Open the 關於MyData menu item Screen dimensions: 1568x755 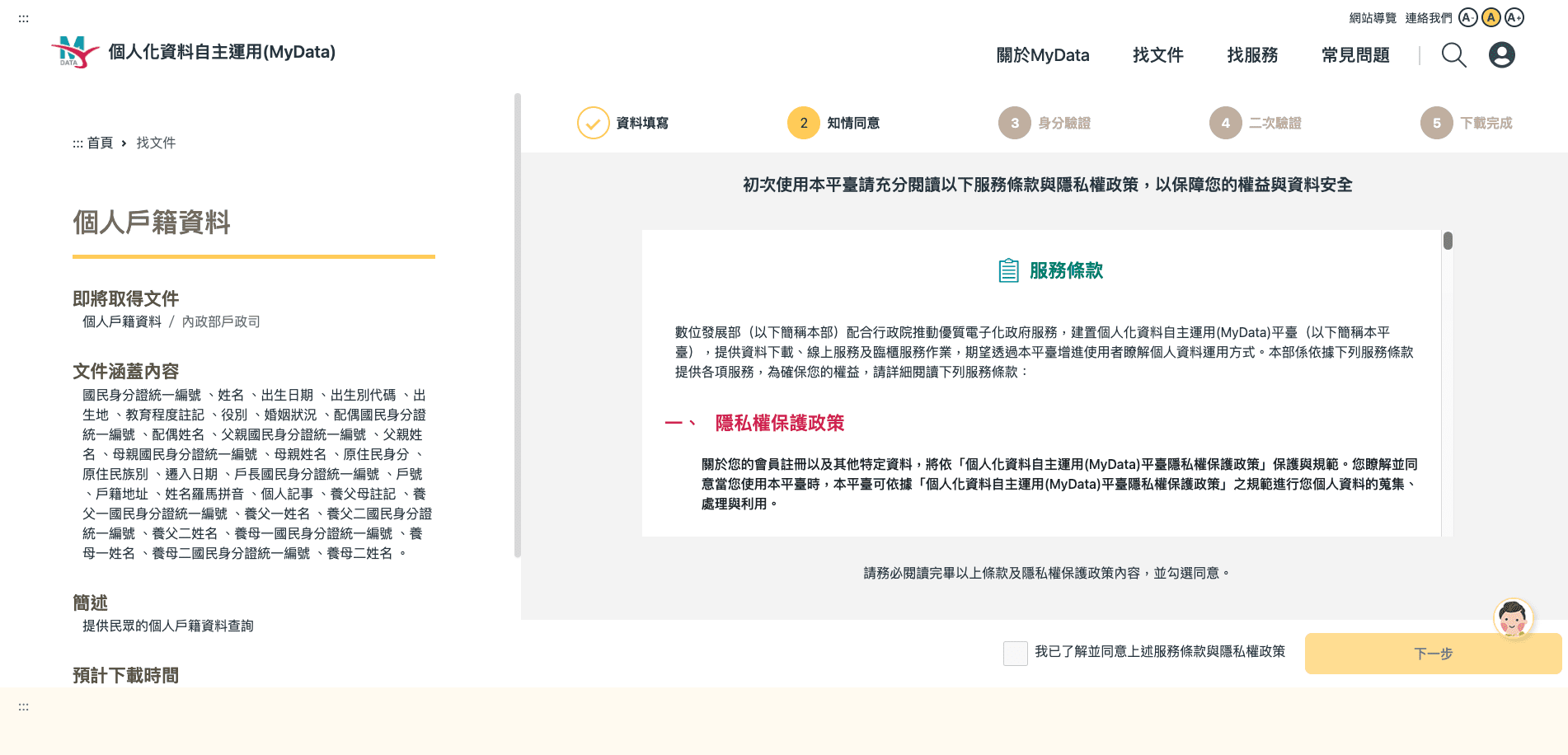pyautogui.click(x=1042, y=55)
